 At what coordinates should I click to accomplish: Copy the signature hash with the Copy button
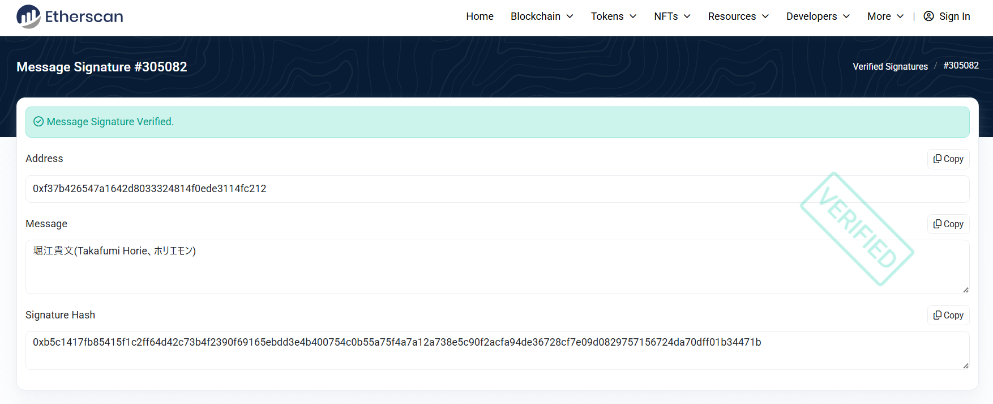click(x=947, y=315)
